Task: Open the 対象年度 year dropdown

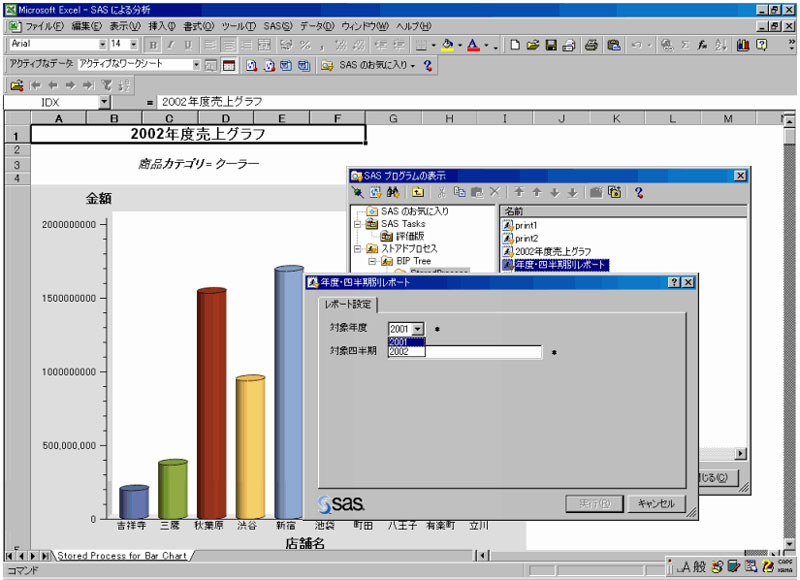Action: (418, 329)
